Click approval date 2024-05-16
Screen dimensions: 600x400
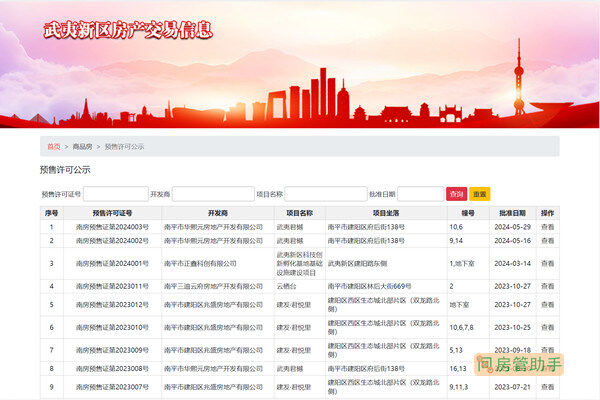512,241
